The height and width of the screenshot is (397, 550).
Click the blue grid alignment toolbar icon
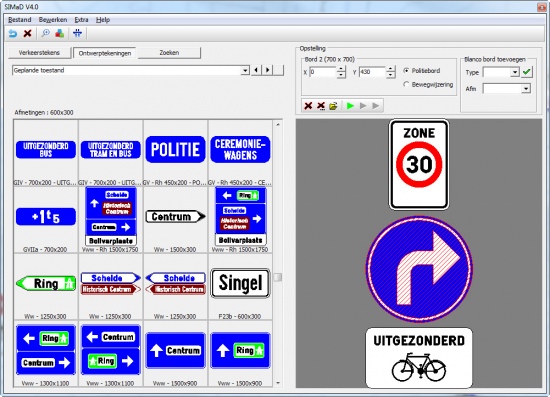coord(78,33)
